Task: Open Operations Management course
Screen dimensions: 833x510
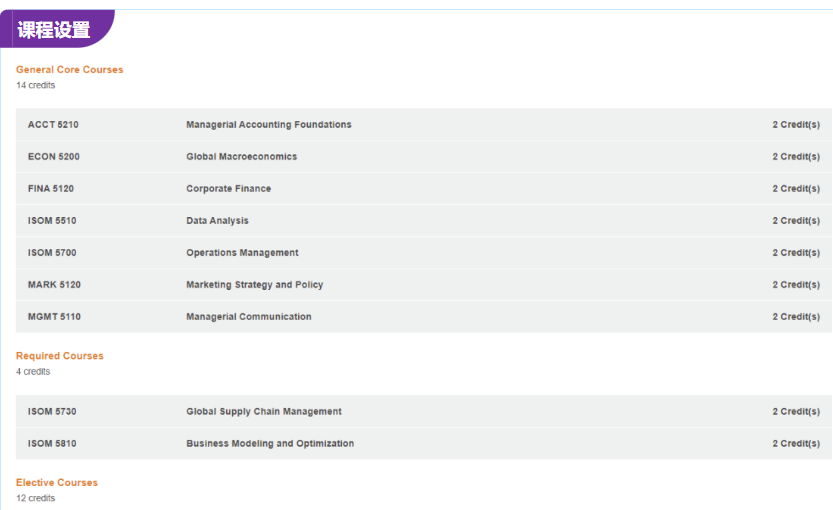Action: pos(242,253)
